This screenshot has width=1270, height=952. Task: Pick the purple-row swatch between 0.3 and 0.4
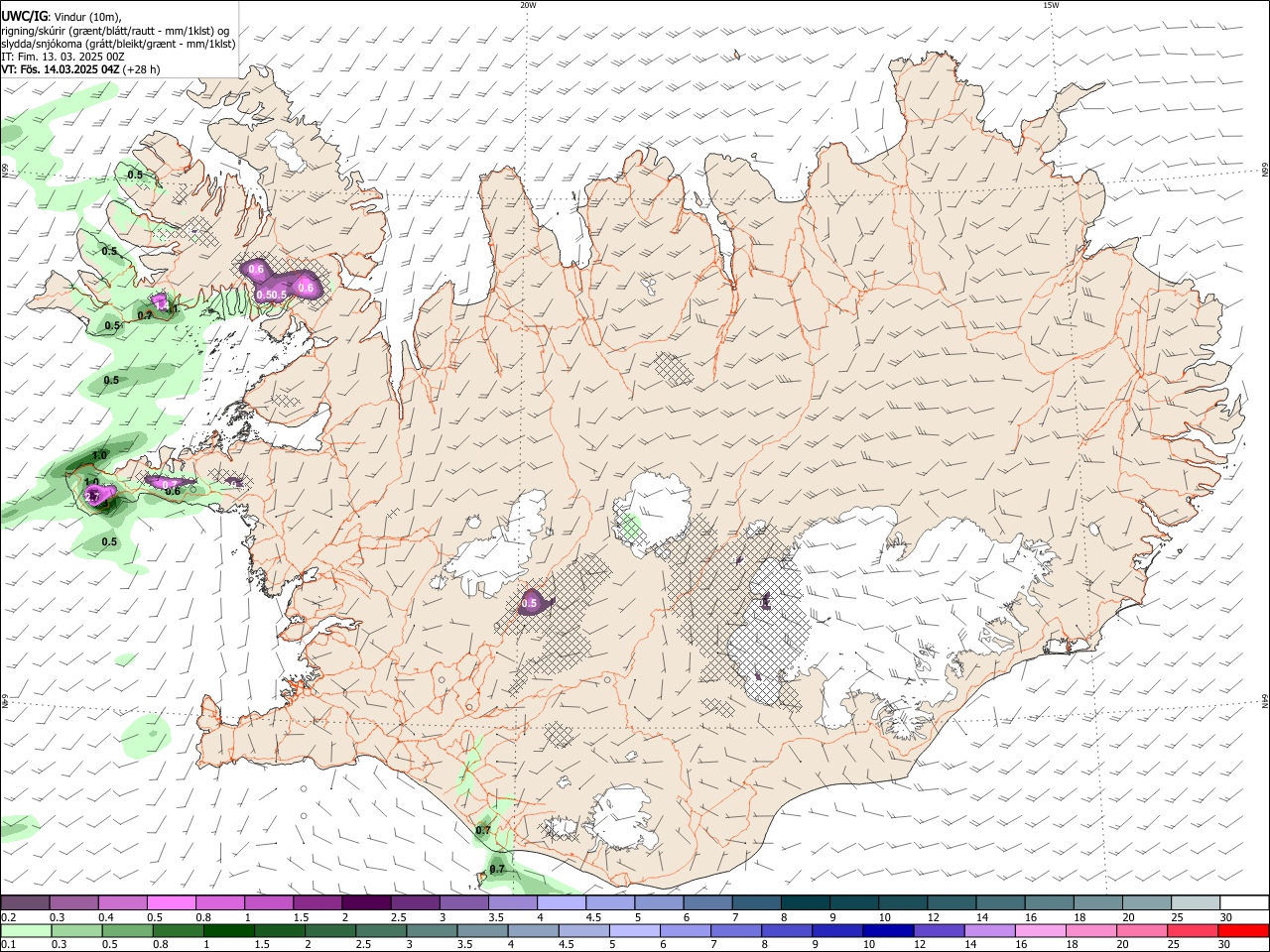coord(73,902)
